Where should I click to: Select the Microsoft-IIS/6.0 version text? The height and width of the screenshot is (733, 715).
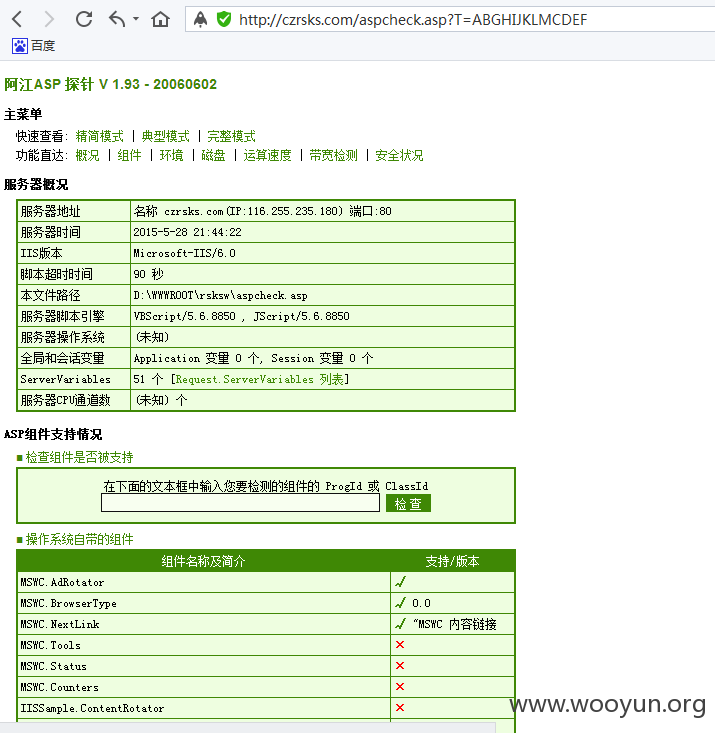point(184,253)
